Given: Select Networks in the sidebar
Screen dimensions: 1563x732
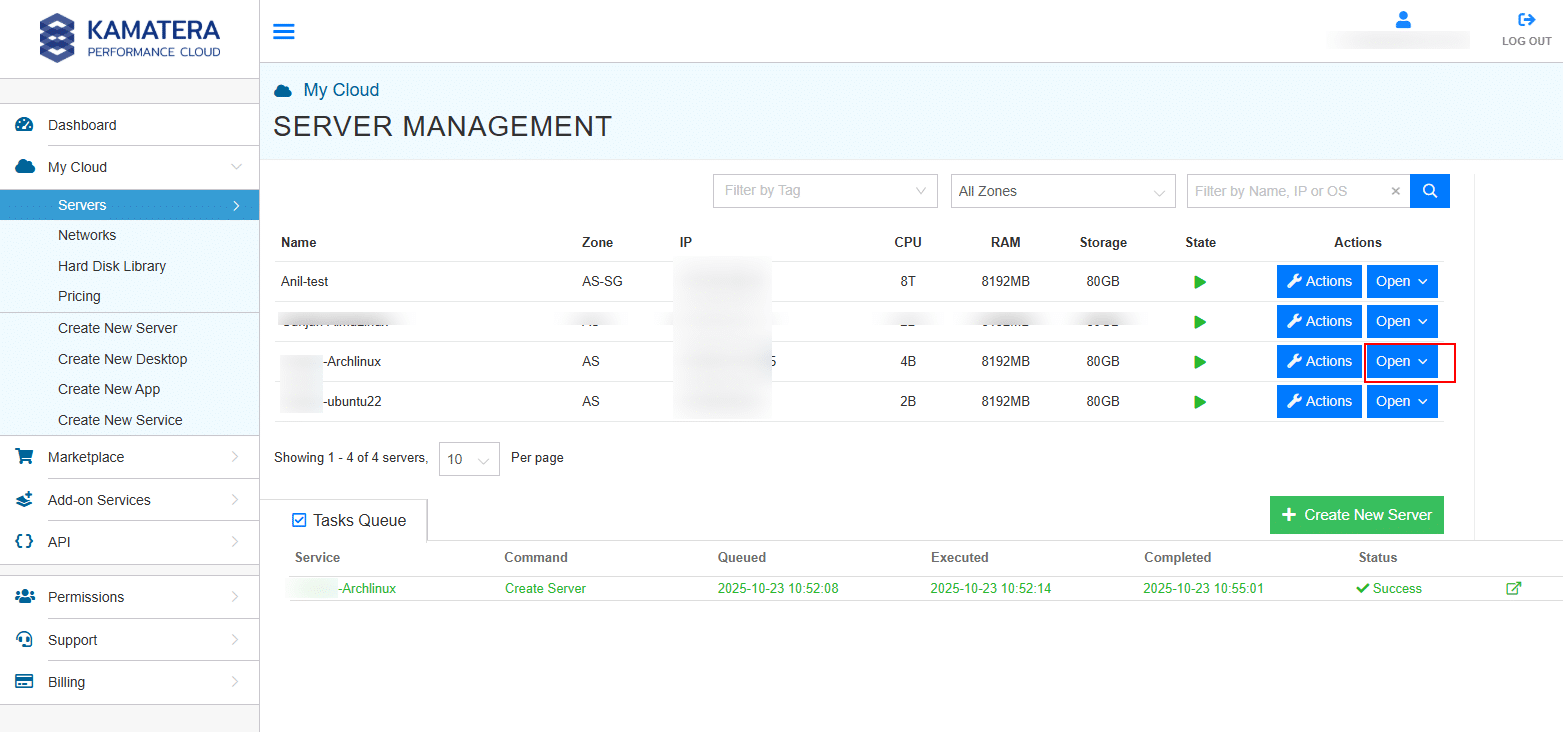Looking at the screenshot, I should [87, 235].
